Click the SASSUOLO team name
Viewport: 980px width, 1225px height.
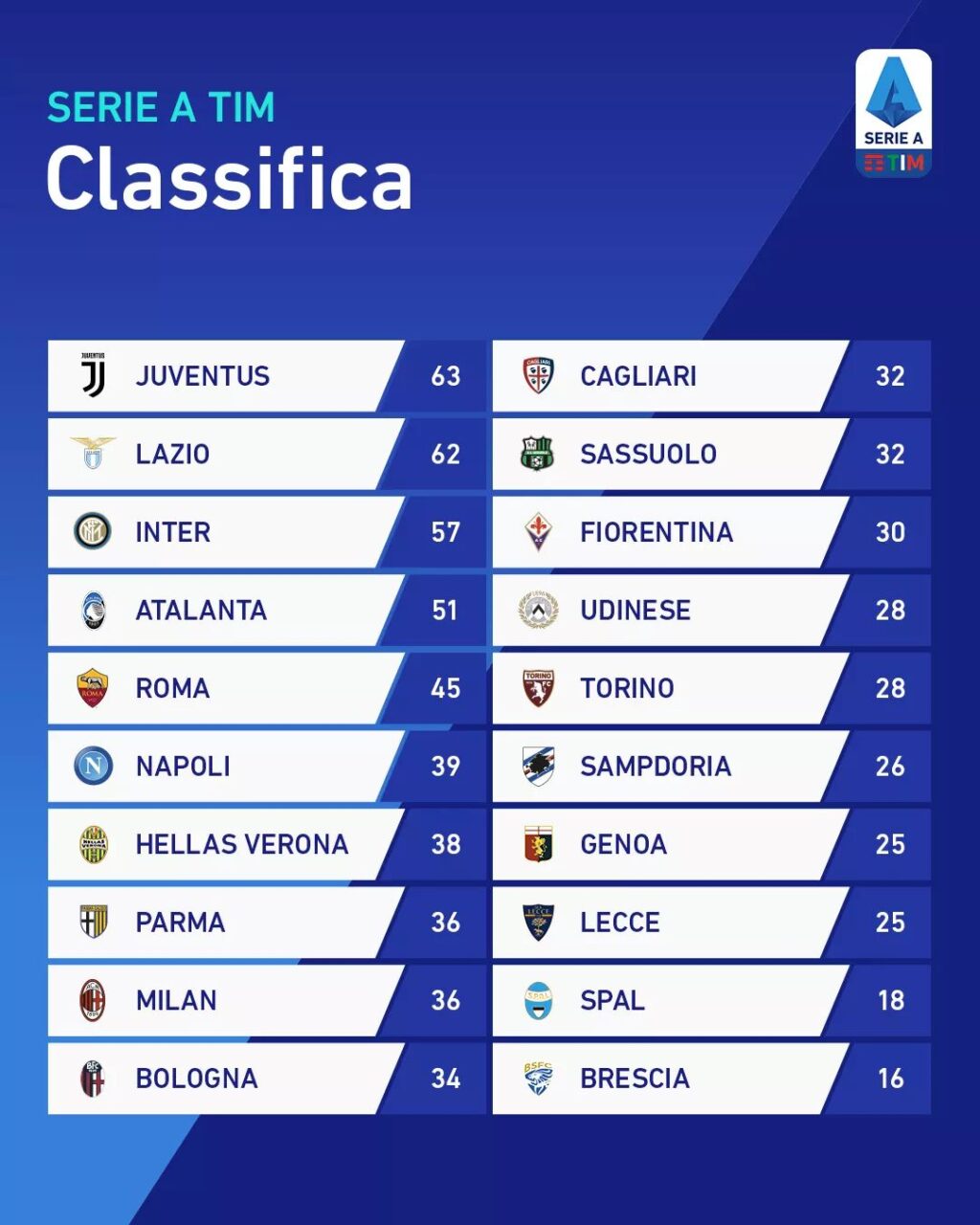pyautogui.click(x=648, y=454)
